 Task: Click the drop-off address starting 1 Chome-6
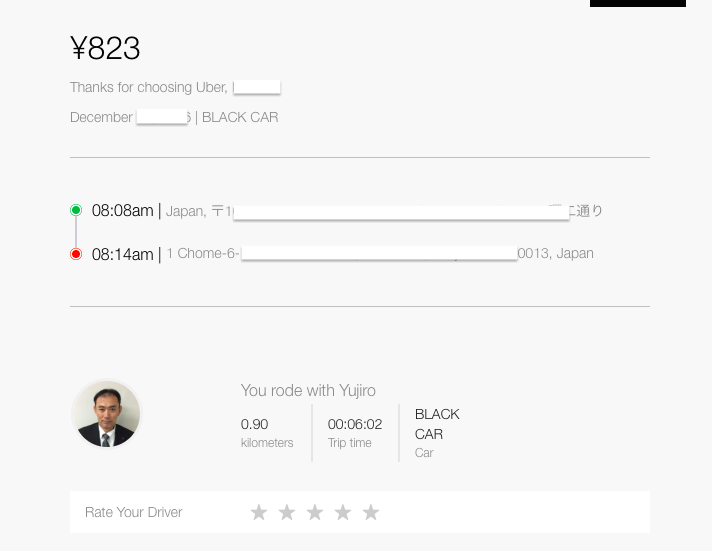[380, 253]
